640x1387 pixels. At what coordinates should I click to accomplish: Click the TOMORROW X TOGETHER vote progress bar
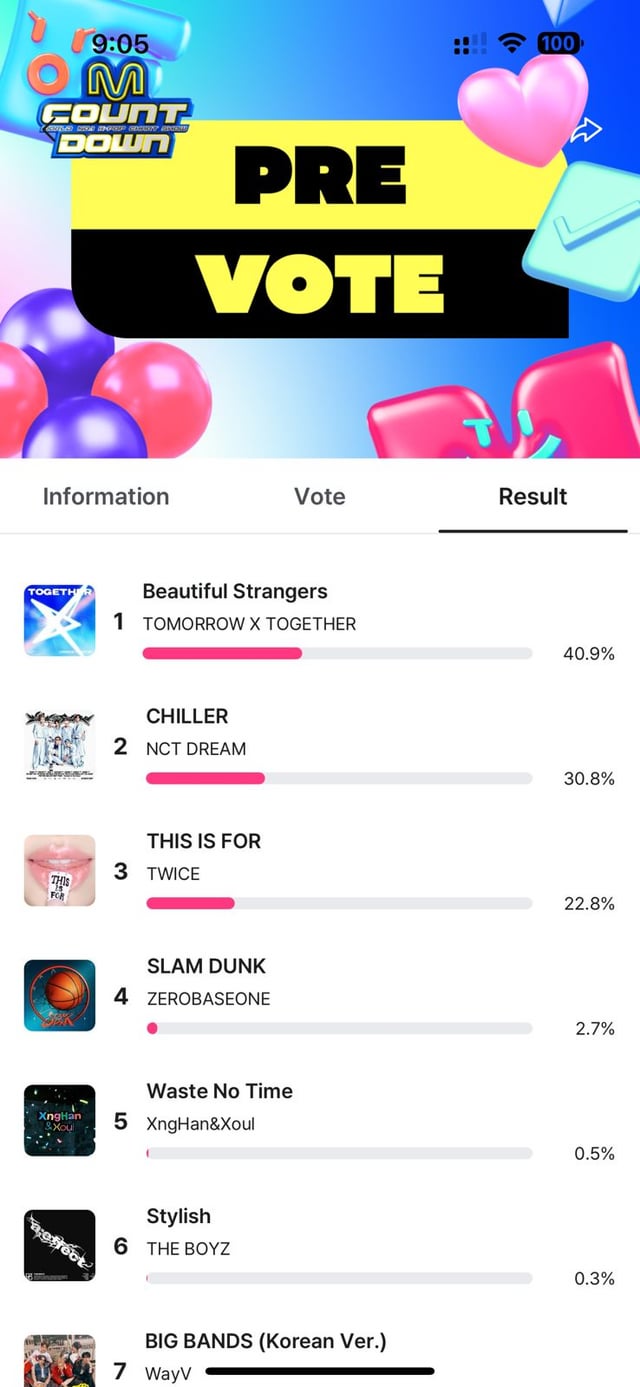point(338,654)
